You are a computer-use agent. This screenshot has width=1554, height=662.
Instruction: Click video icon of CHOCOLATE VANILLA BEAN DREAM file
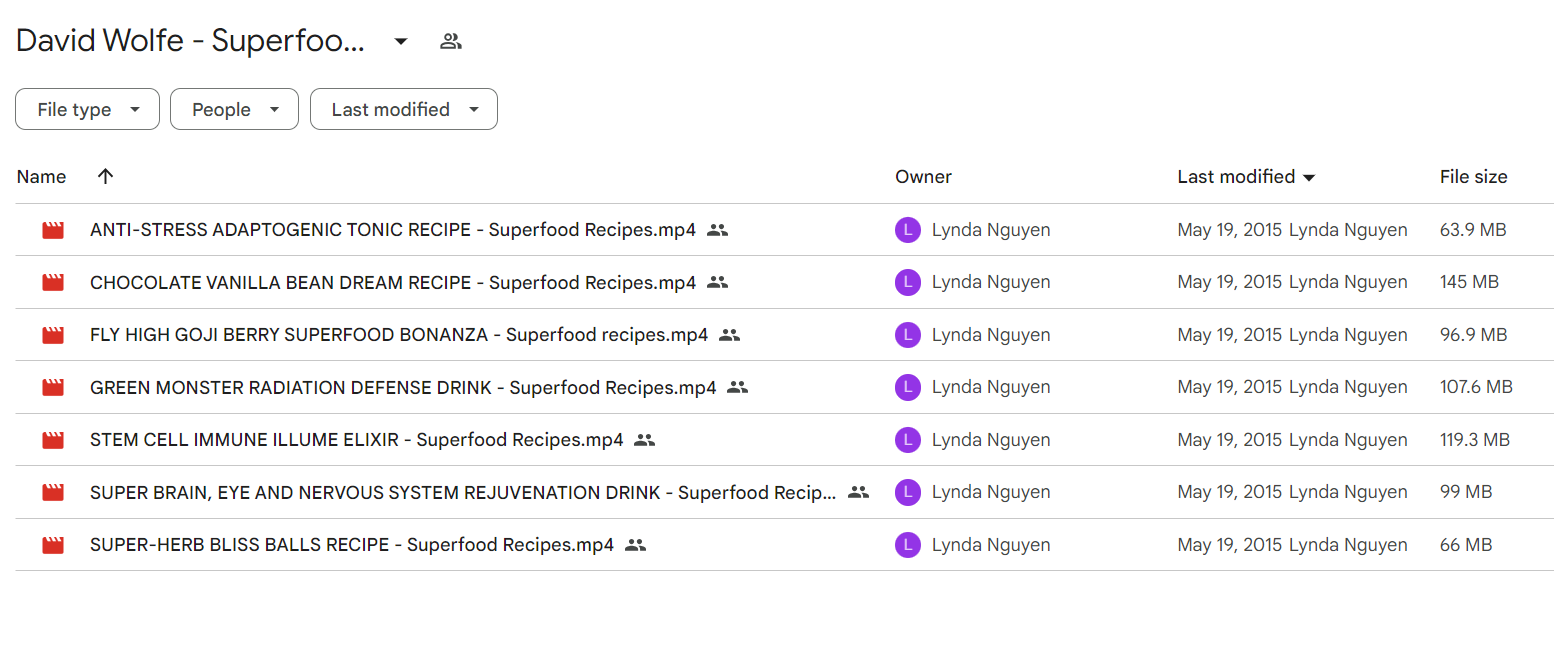[x=53, y=283]
